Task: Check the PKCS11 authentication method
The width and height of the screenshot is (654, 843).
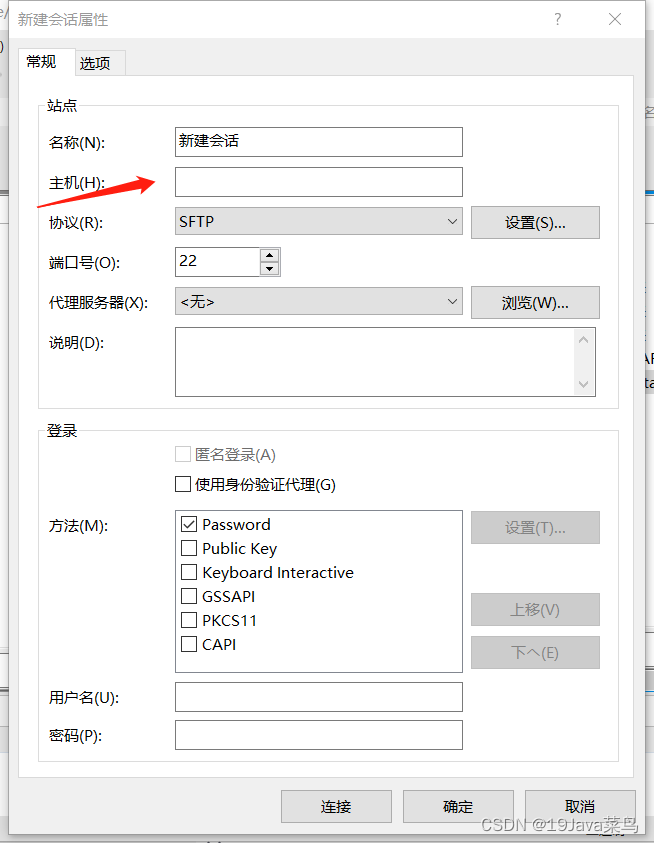Action: (189, 620)
